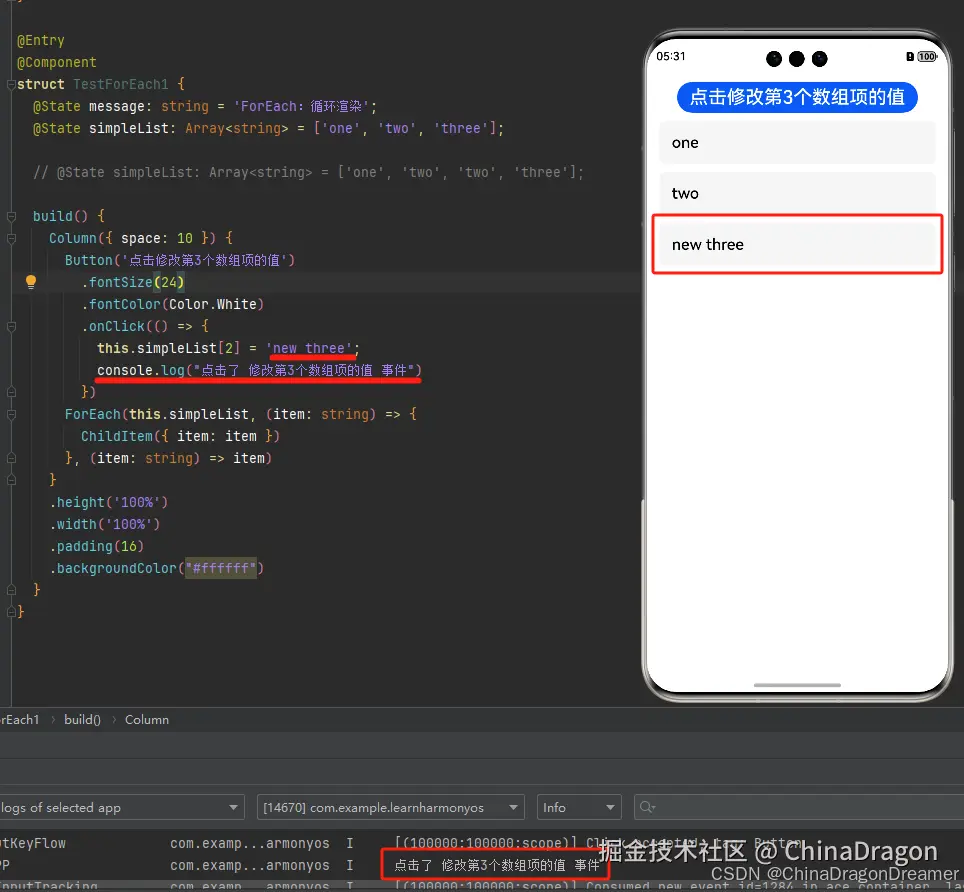The height and width of the screenshot is (892, 964).
Task: Click the yellow lightbulb intention icon
Action: coord(31,282)
